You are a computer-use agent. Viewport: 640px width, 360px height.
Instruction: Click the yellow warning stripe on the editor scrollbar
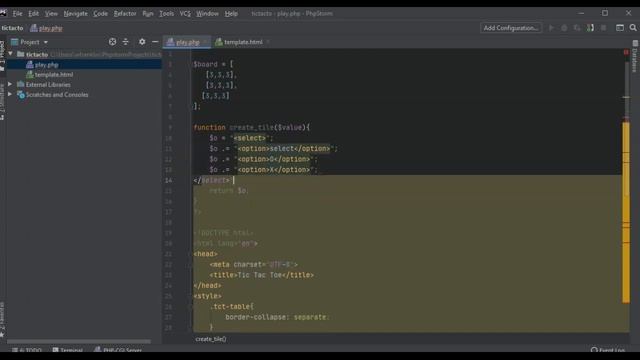click(x=626, y=212)
